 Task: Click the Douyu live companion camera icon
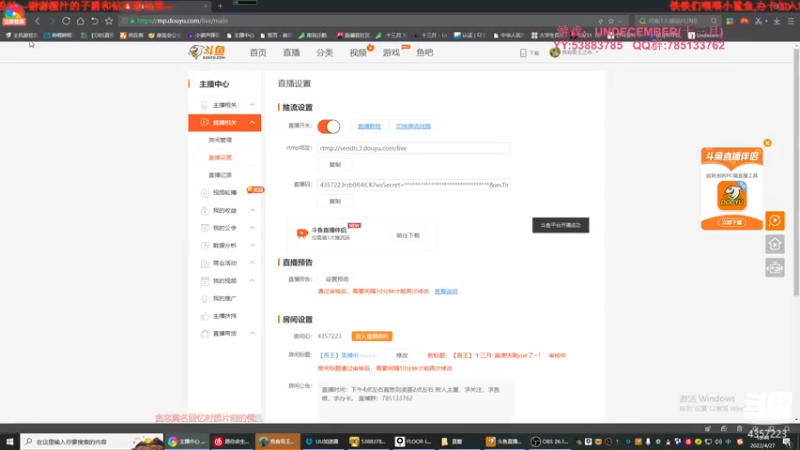pyautogui.click(x=302, y=234)
